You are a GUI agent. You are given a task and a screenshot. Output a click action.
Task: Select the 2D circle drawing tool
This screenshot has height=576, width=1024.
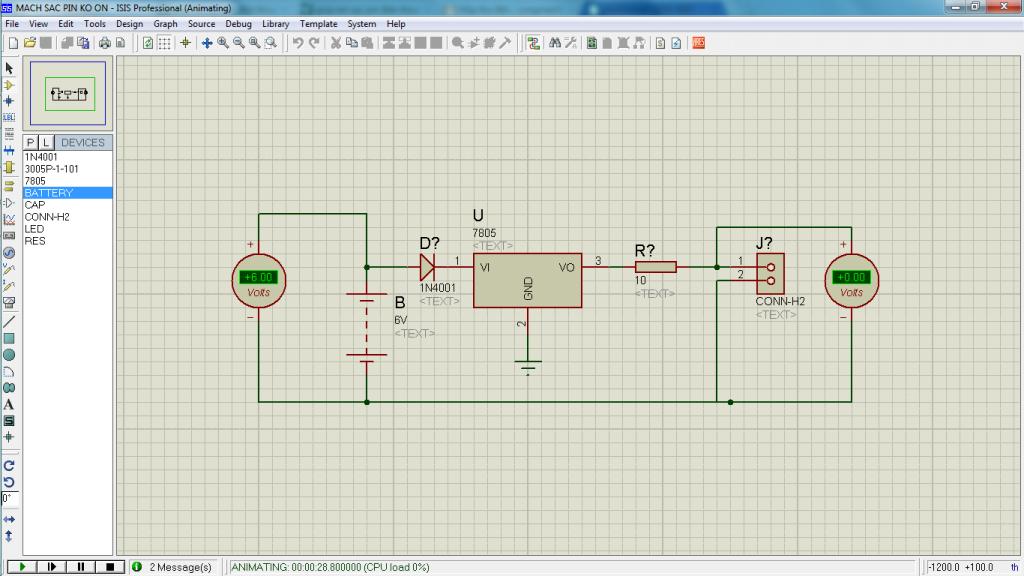click(9, 354)
